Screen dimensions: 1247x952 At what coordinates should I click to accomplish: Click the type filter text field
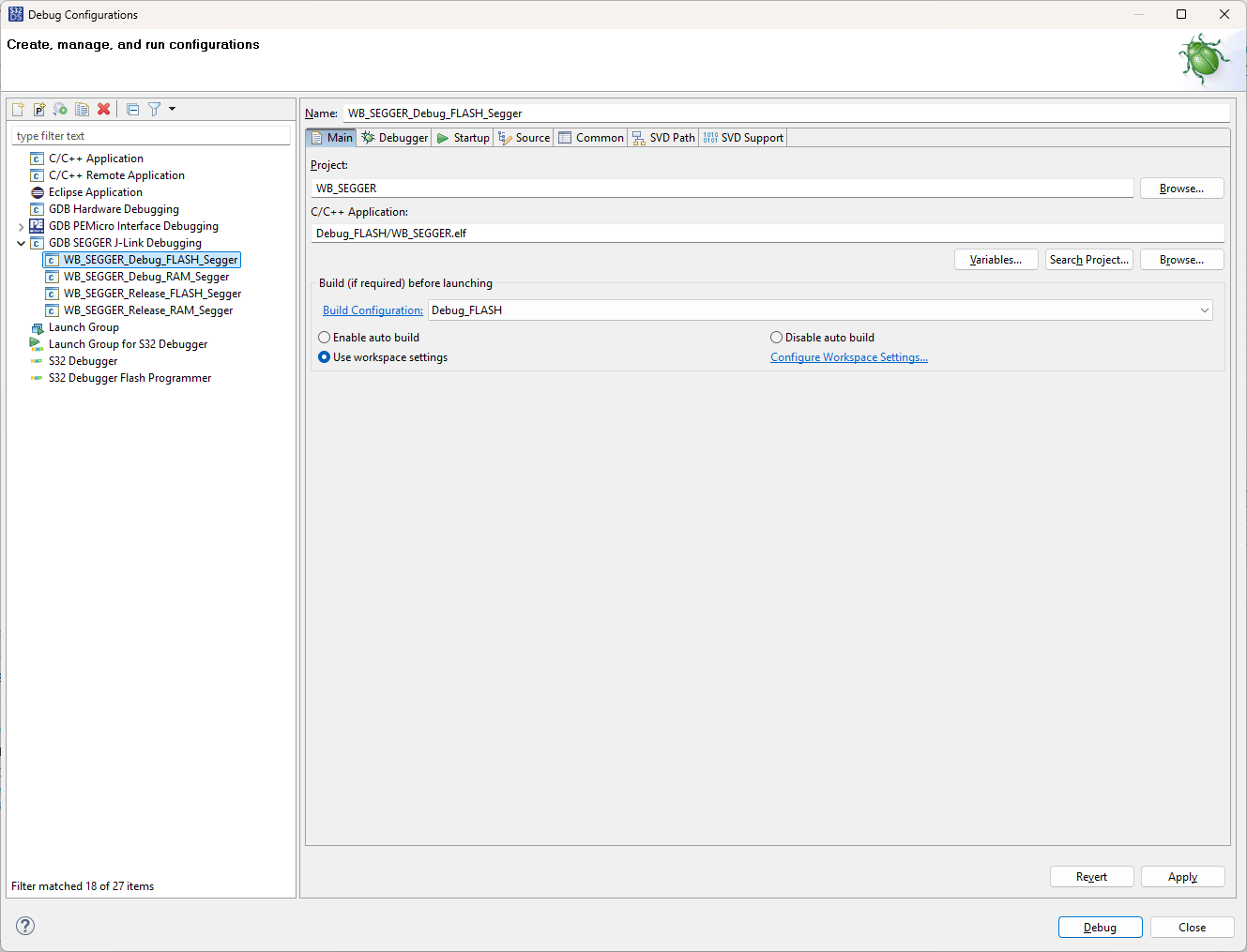pyautogui.click(x=151, y=136)
